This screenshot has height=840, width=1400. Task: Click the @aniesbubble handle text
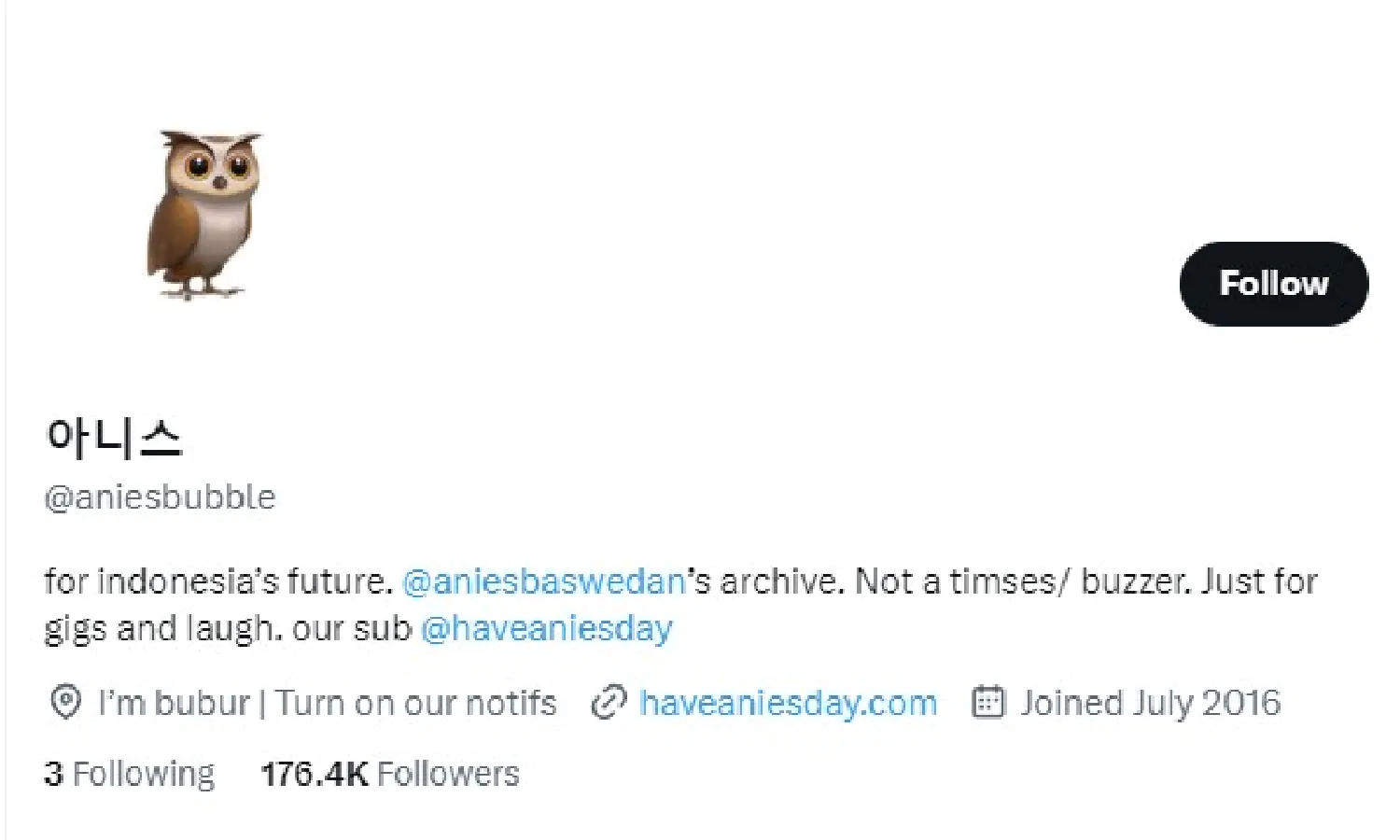click(x=160, y=497)
